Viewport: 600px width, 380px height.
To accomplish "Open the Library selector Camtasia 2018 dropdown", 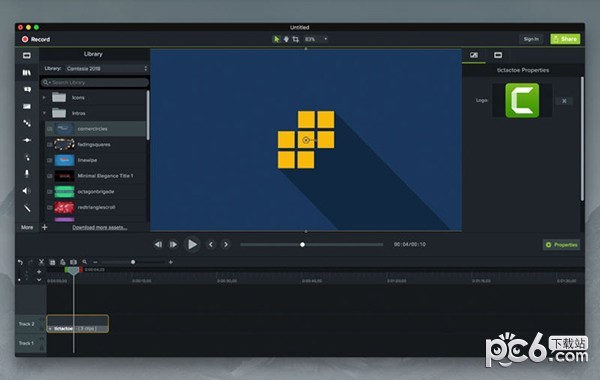I will [x=107, y=68].
